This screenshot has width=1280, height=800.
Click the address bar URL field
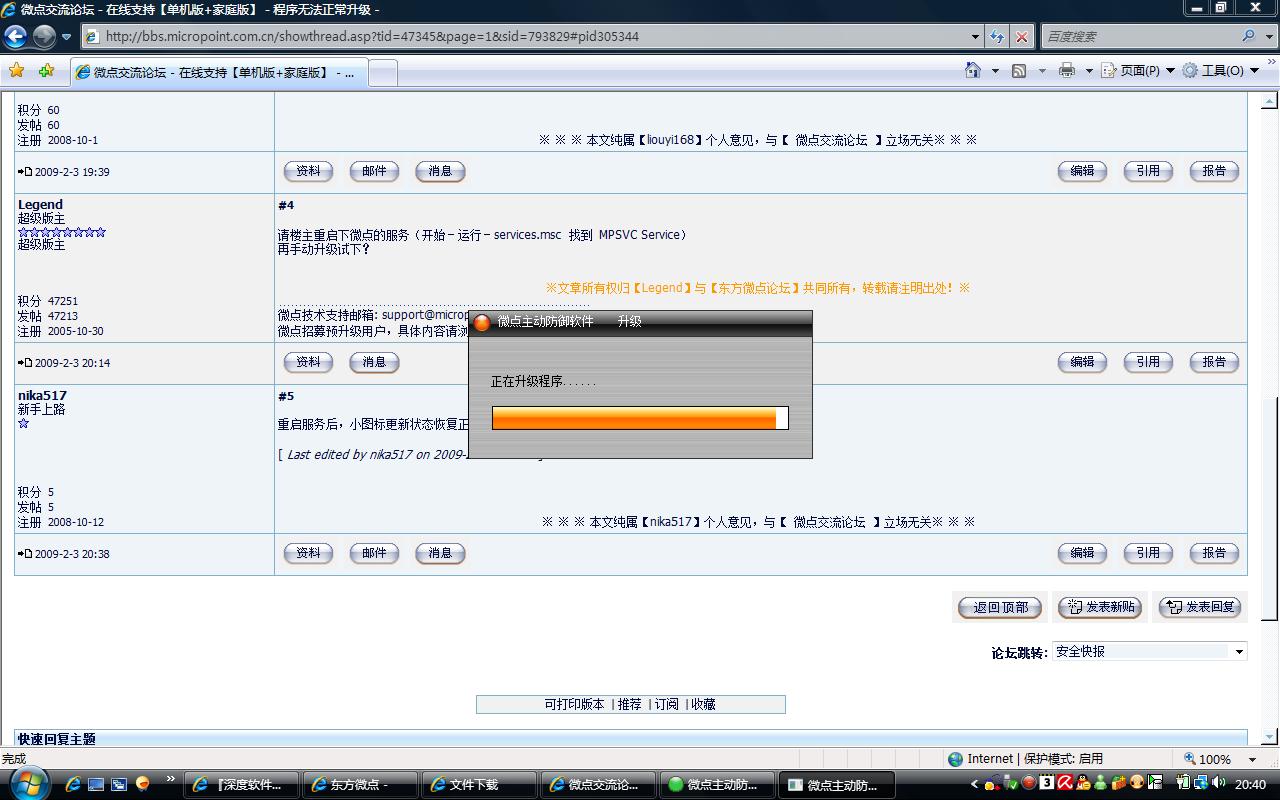(525, 36)
